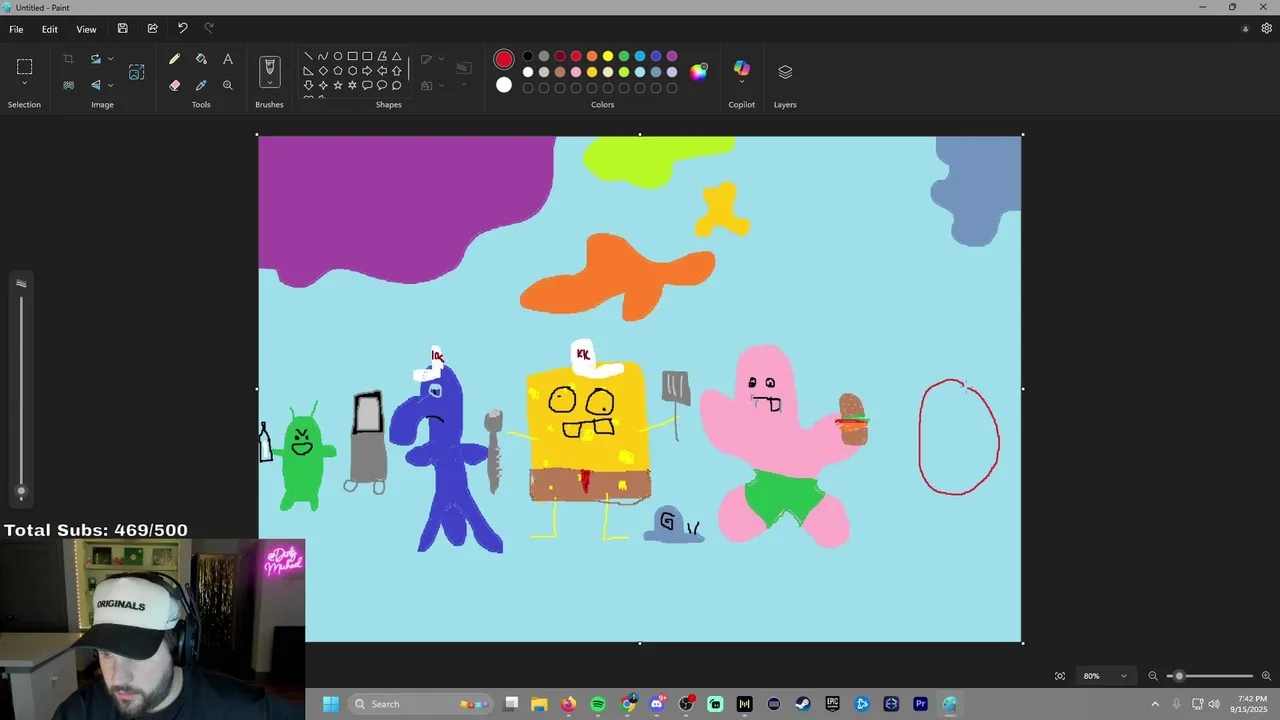Open the Edit colors wheel

[699, 71]
